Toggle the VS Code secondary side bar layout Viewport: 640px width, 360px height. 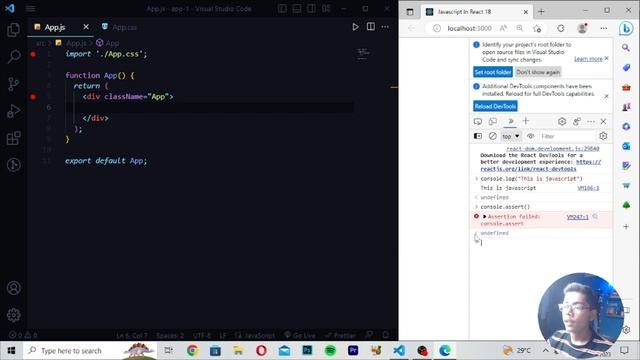(311, 9)
